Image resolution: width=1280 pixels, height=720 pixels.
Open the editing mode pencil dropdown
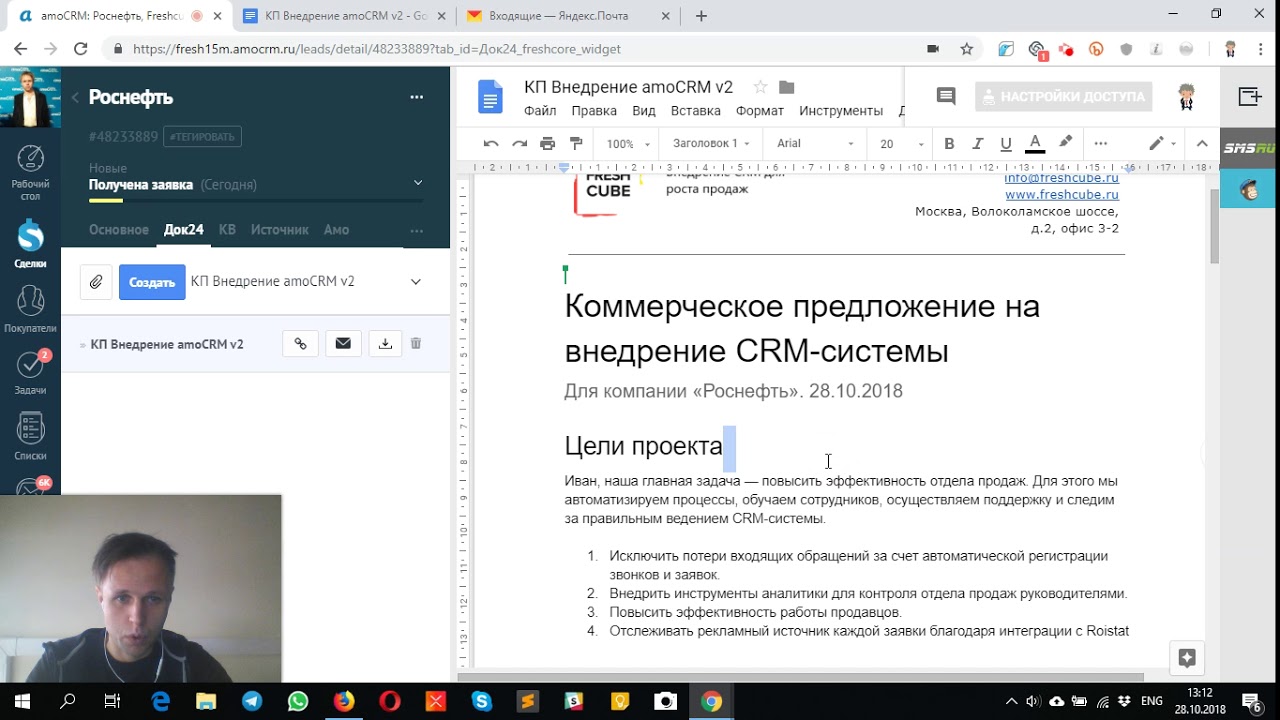click(x=1162, y=143)
